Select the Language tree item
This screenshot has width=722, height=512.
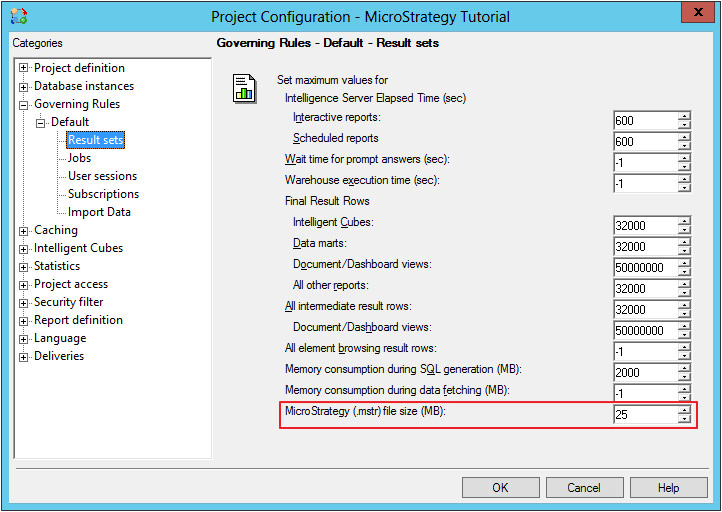[x=60, y=338]
